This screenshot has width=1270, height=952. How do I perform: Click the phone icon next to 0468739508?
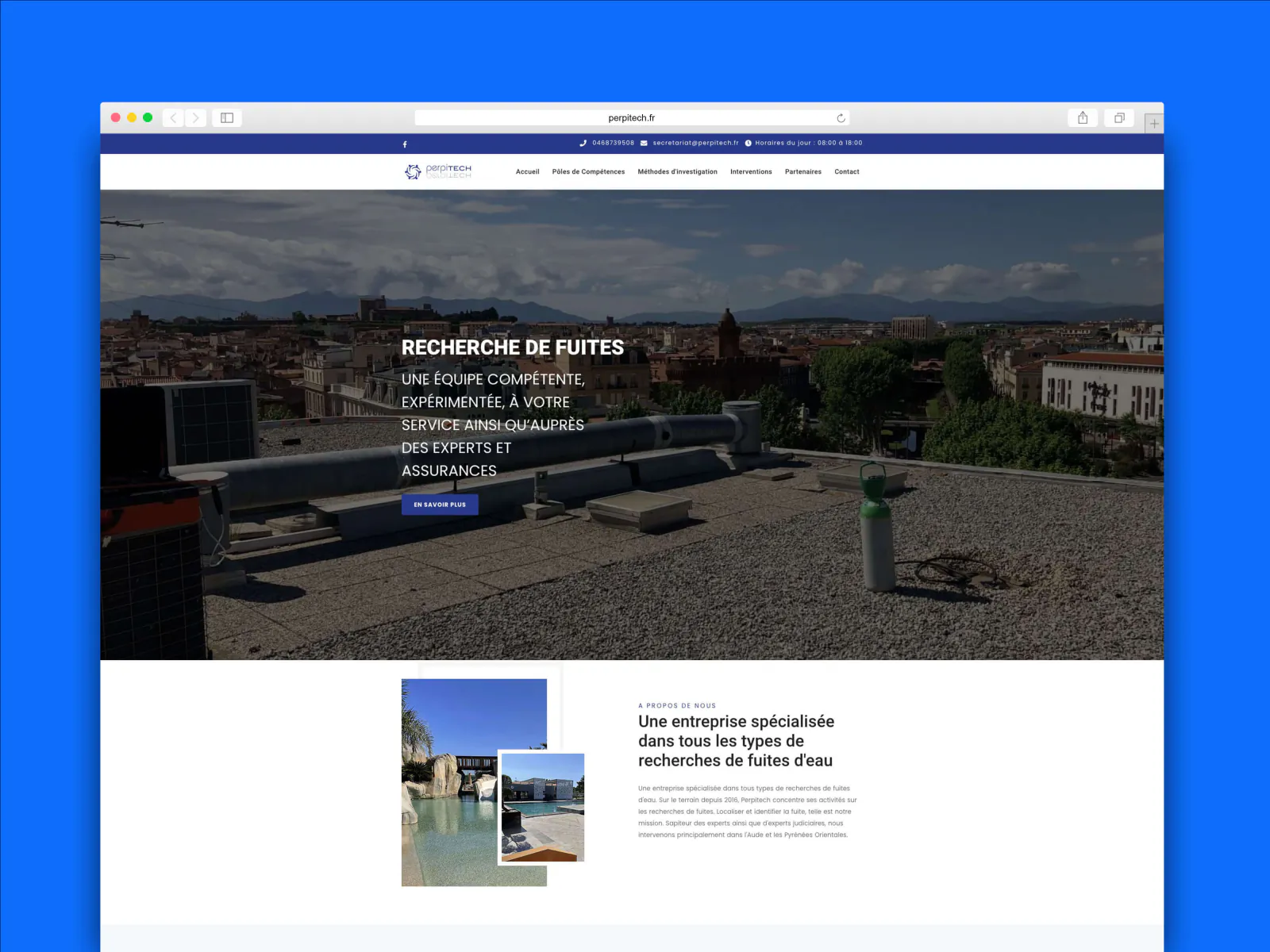(x=583, y=143)
